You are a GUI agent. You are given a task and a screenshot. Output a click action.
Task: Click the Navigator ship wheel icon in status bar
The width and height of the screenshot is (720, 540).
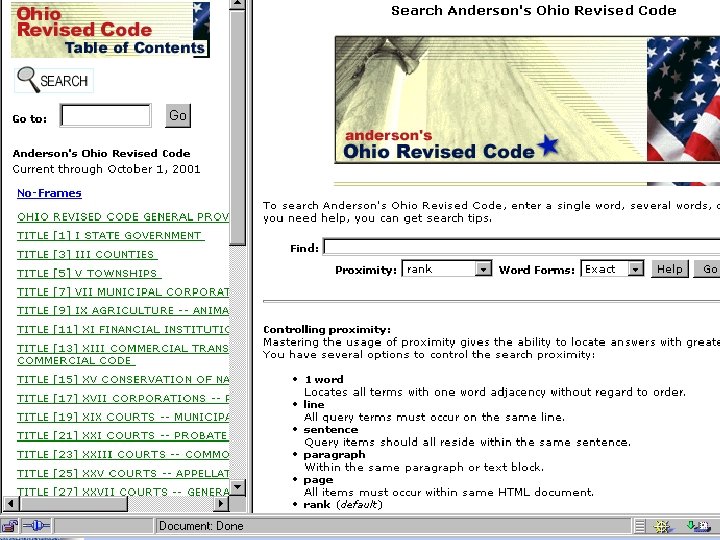click(x=661, y=526)
